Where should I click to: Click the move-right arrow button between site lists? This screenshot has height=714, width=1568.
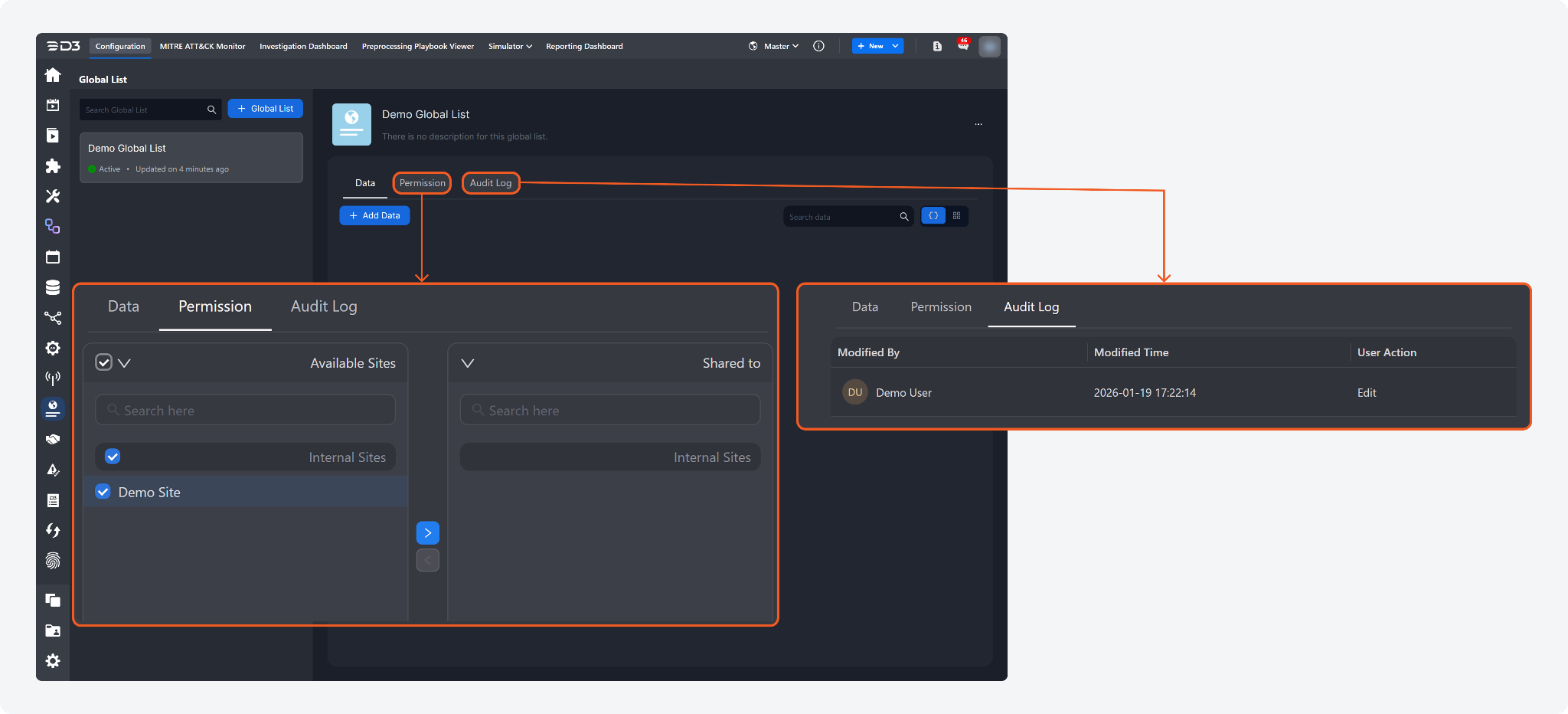click(x=427, y=532)
